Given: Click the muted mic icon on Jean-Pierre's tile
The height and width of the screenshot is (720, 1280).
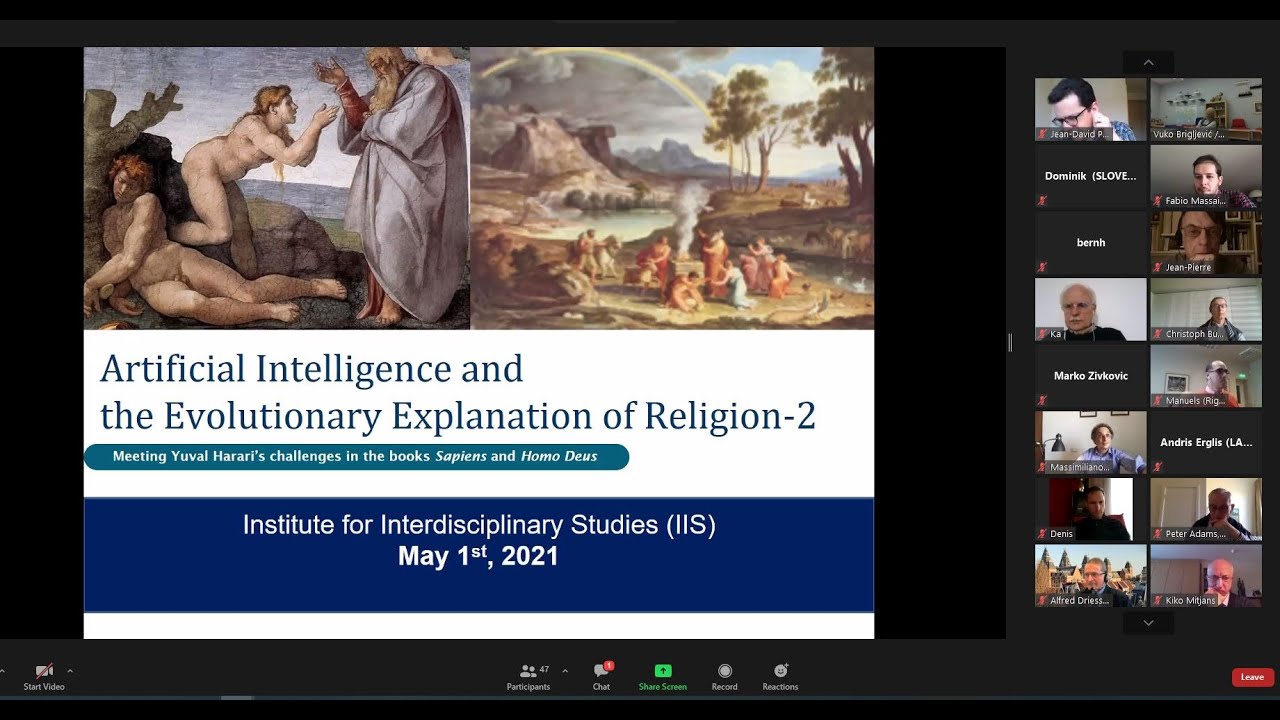Looking at the screenshot, I should (1157, 267).
